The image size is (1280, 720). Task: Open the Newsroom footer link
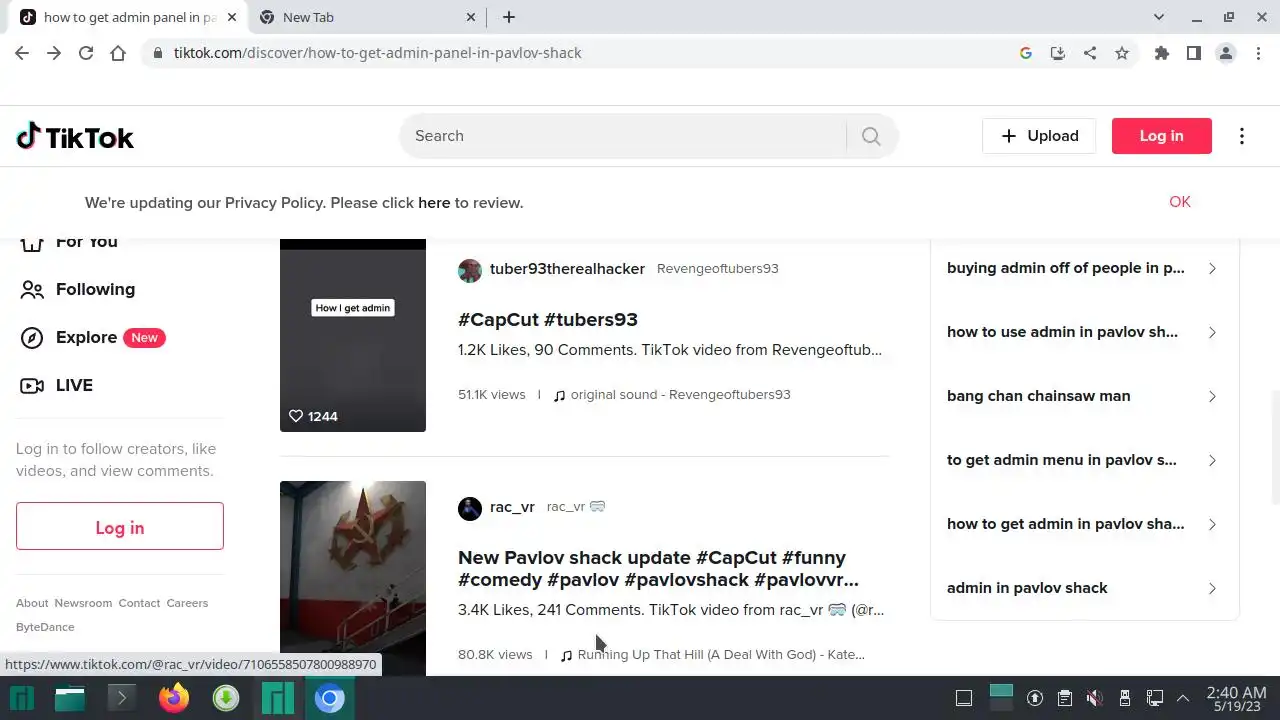pos(83,603)
